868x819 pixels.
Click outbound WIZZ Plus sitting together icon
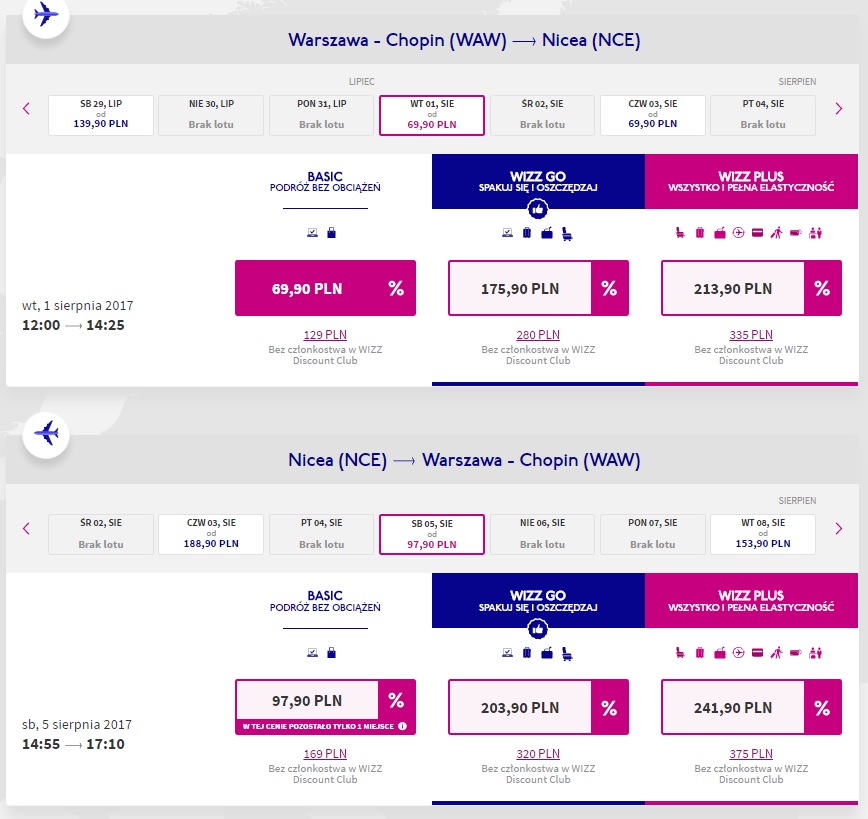coord(815,233)
